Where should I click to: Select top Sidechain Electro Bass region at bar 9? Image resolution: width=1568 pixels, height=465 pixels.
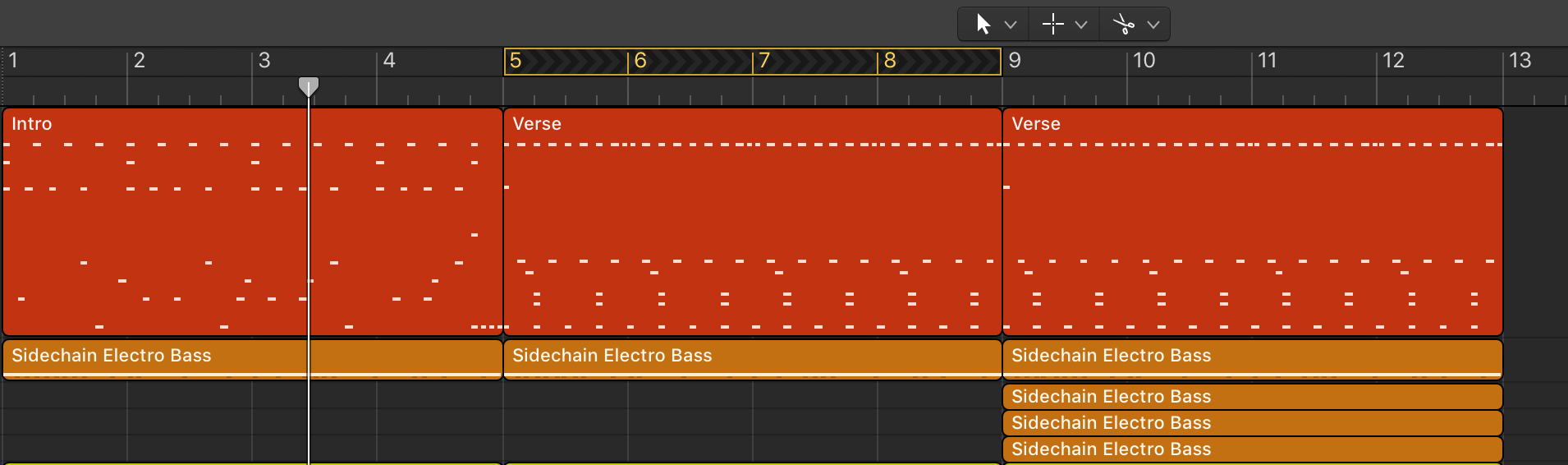(1252, 357)
